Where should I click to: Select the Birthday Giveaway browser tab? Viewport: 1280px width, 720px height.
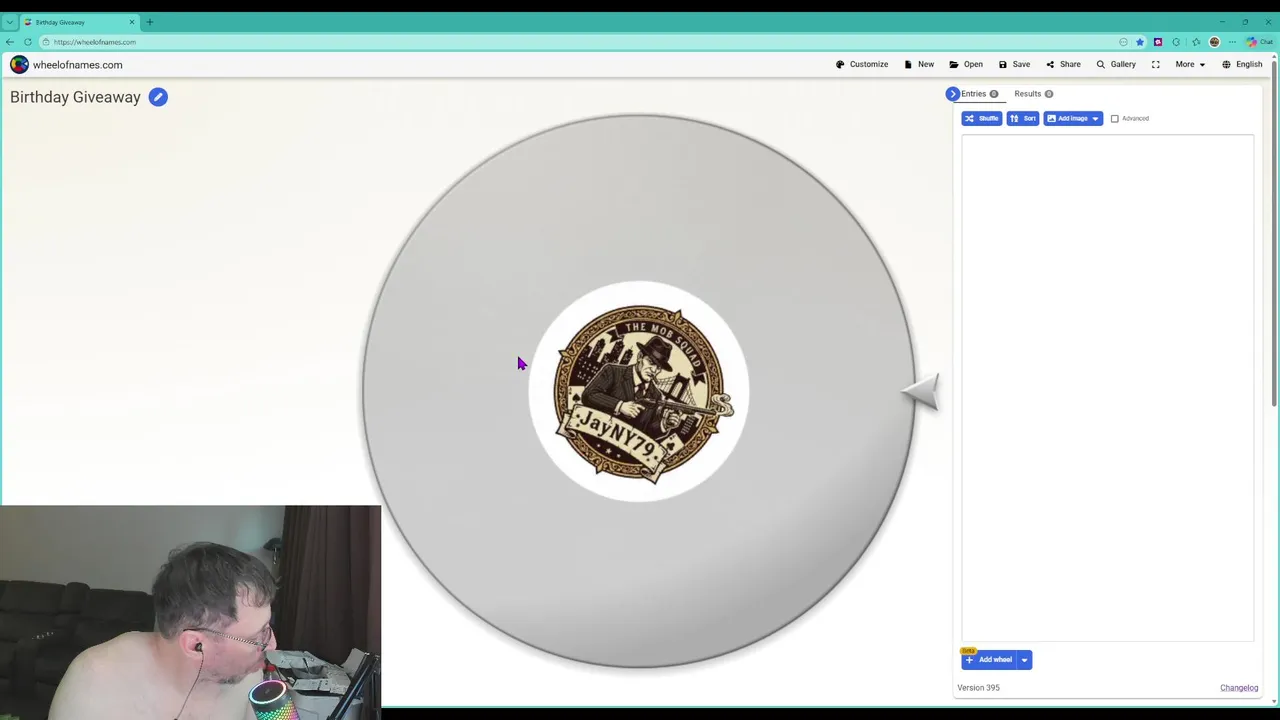(80, 22)
